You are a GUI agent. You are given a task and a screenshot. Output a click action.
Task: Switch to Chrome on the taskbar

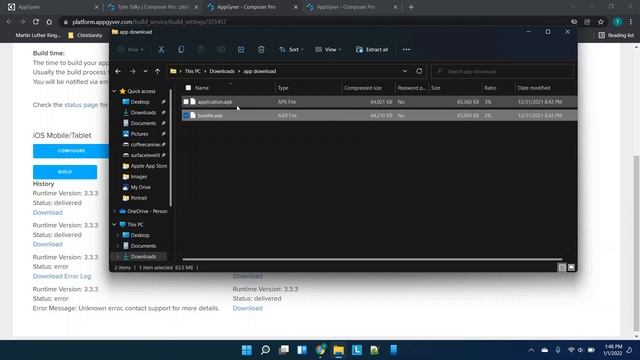[321, 350]
